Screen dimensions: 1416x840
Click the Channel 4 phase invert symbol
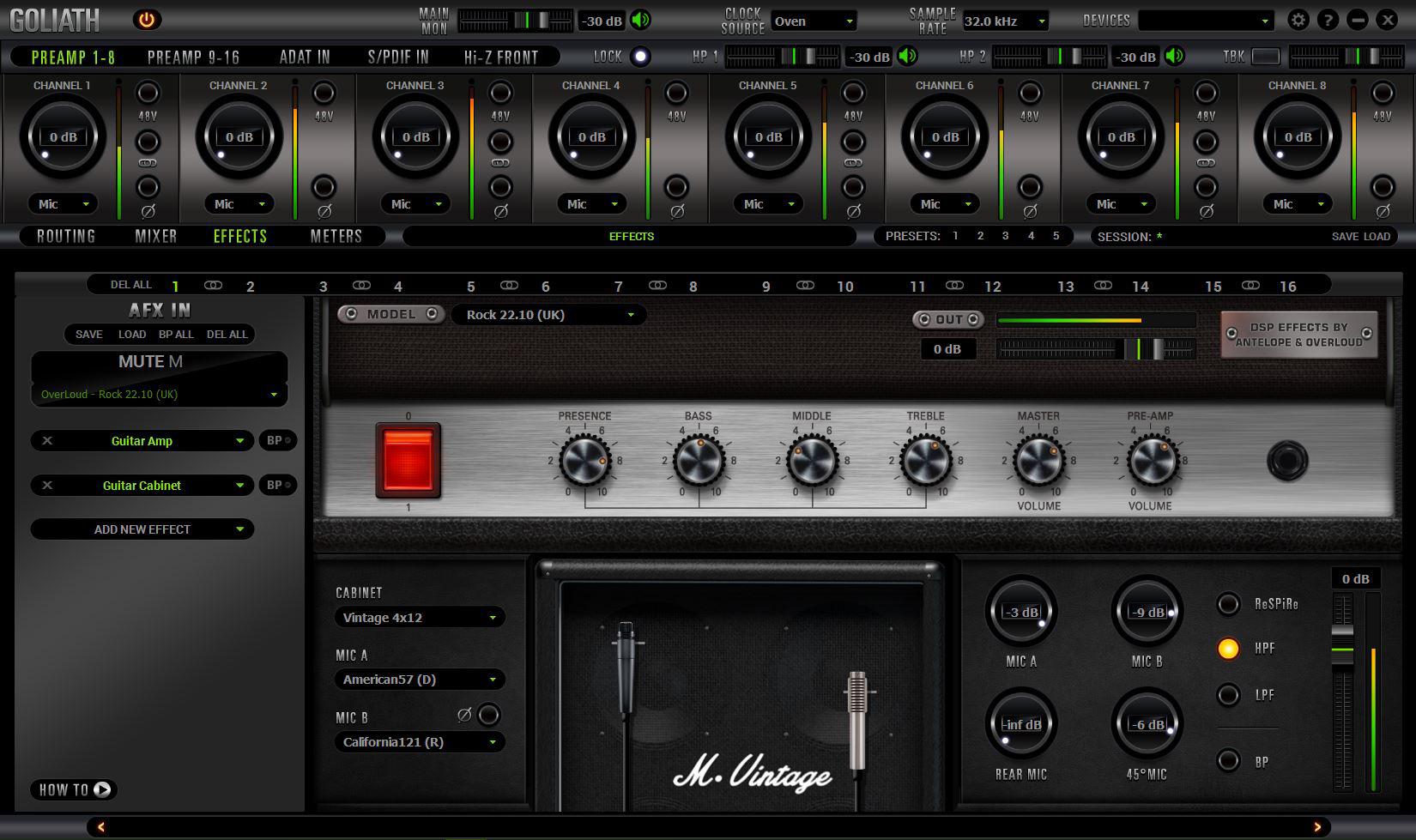[676, 211]
